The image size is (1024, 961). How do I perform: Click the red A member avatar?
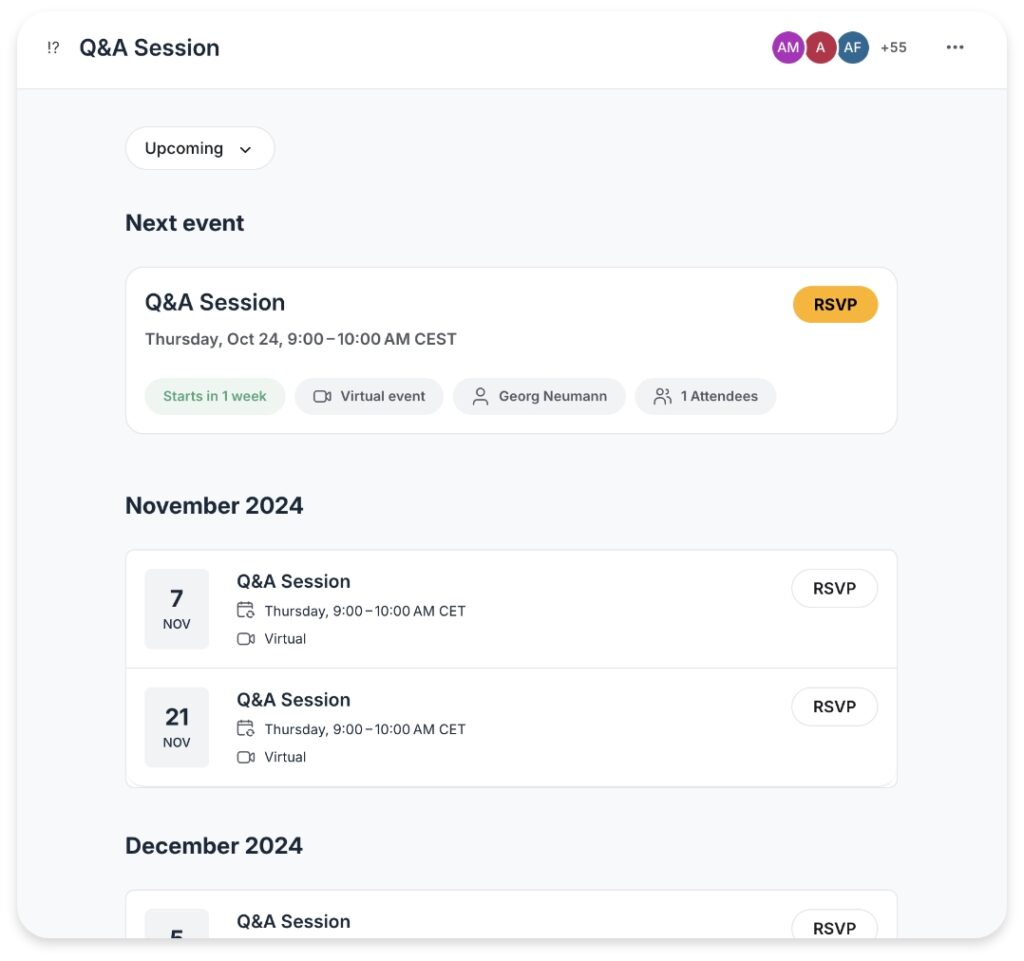click(x=821, y=47)
